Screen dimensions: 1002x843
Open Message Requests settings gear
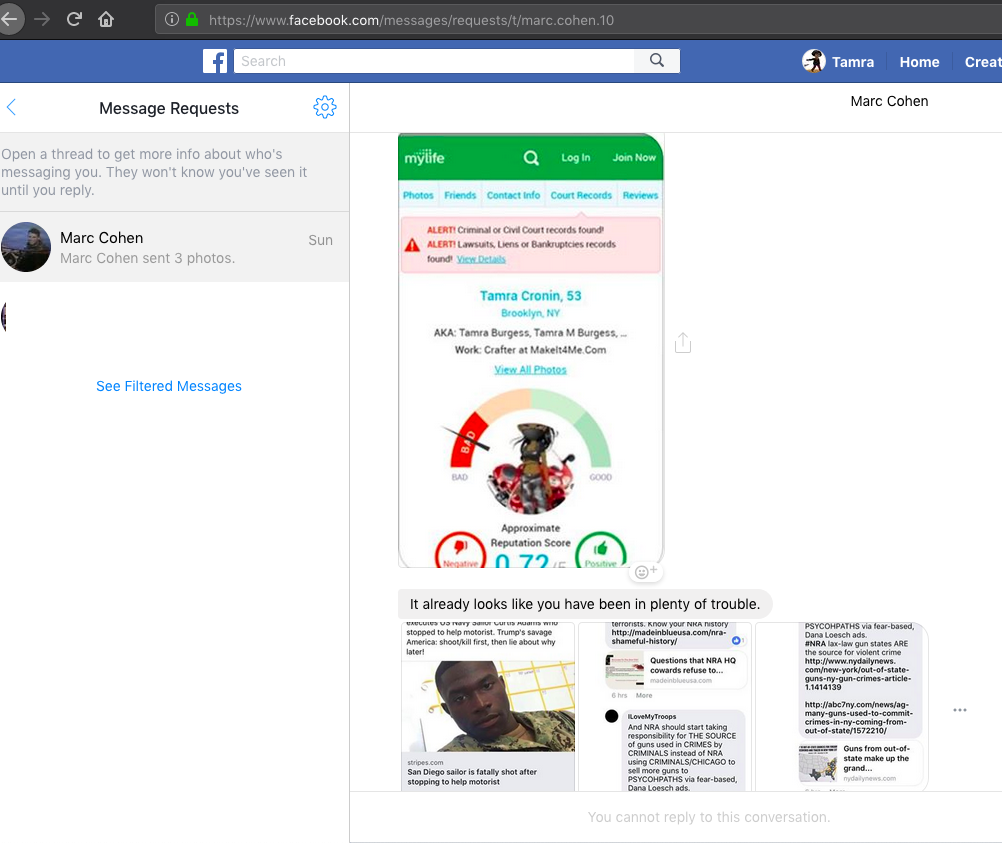[x=325, y=107]
